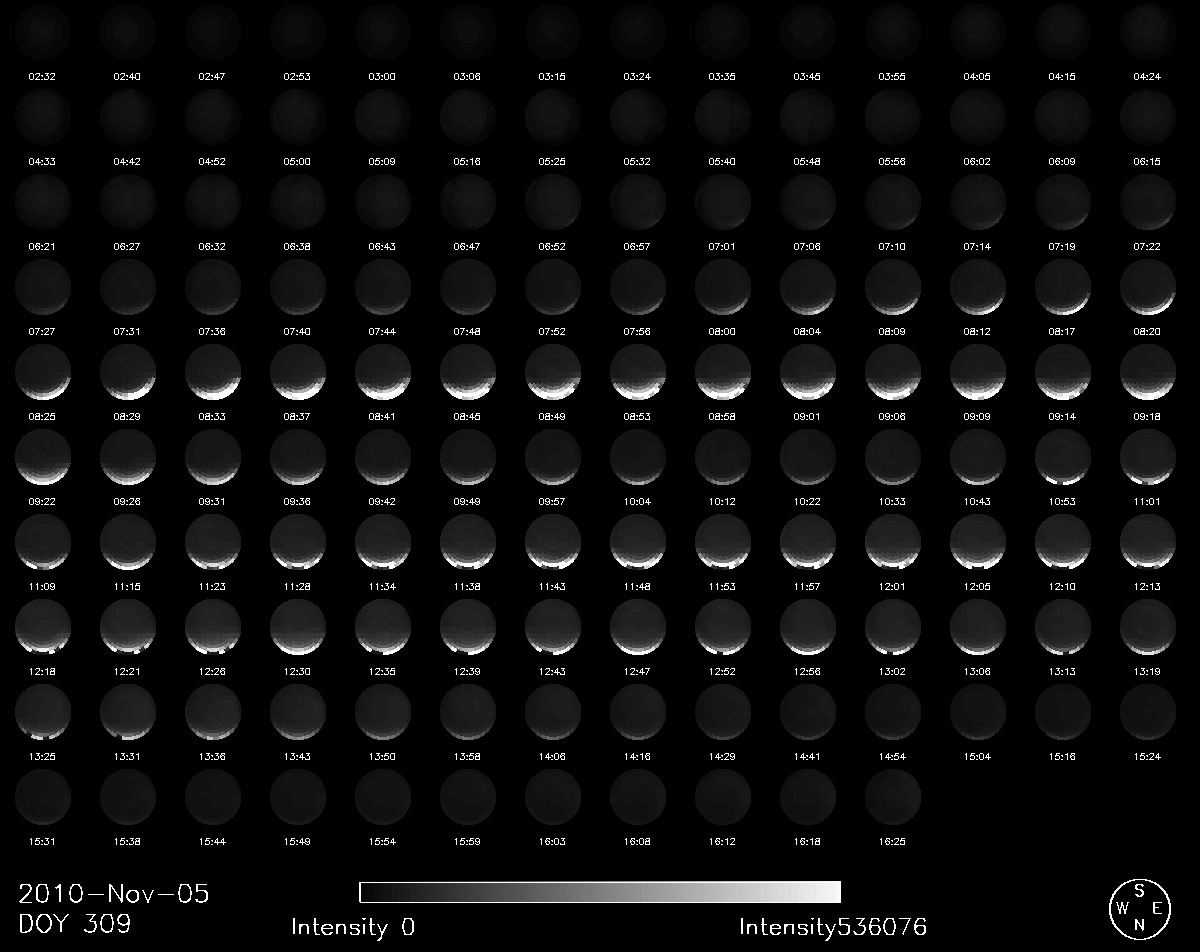The width and height of the screenshot is (1200, 952).
Task: Choose the 08:20 disk thumbnail
Action: (x=1148, y=286)
